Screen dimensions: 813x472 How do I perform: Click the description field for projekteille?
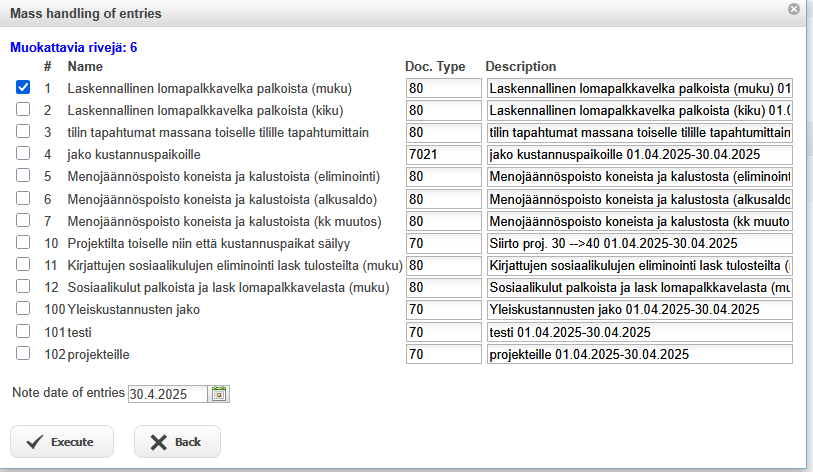[x=639, y=354]
